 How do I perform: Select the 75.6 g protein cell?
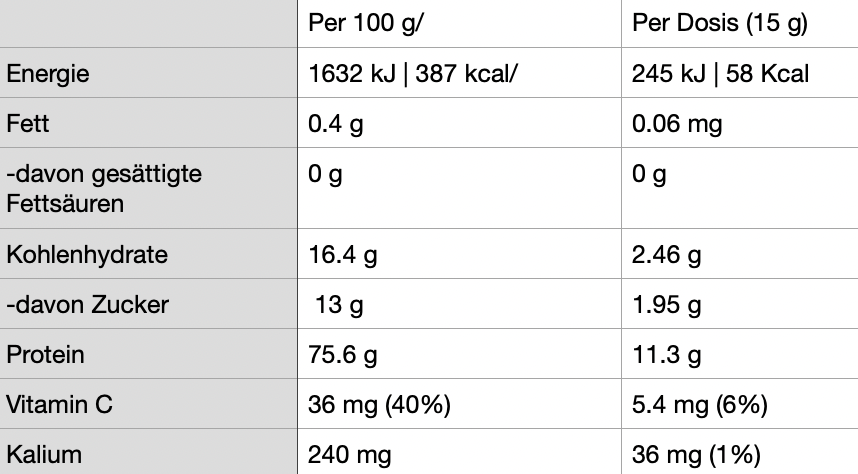pos(460,354)
